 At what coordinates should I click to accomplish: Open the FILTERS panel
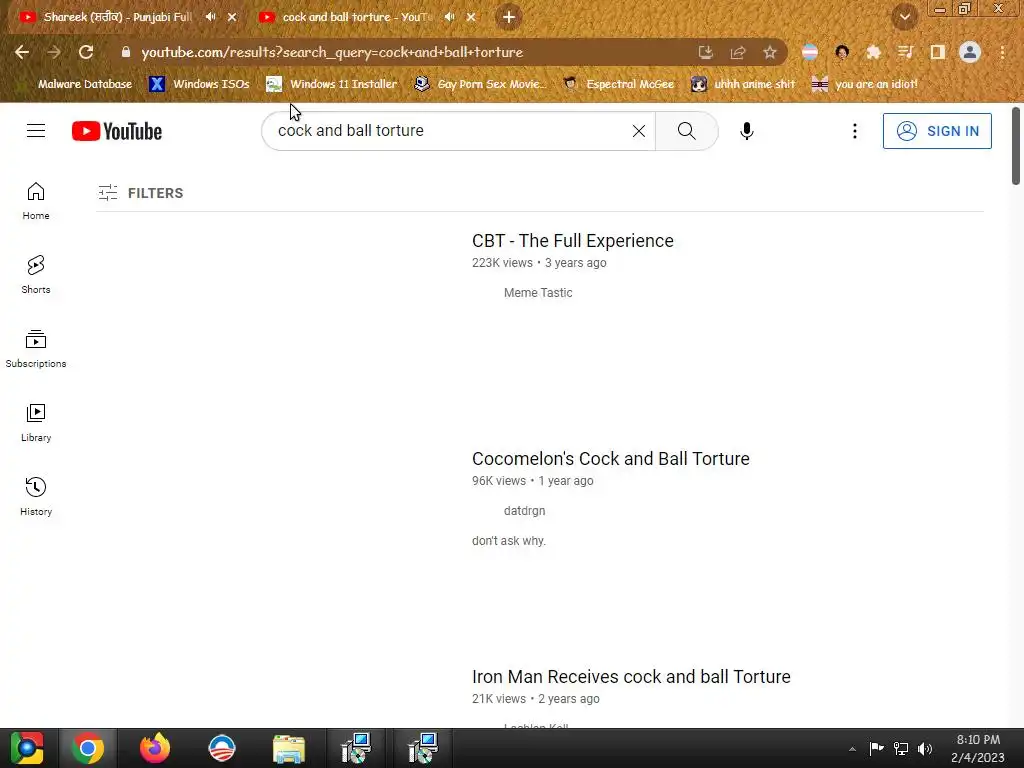pyautogui.click(x=141, y=193)
